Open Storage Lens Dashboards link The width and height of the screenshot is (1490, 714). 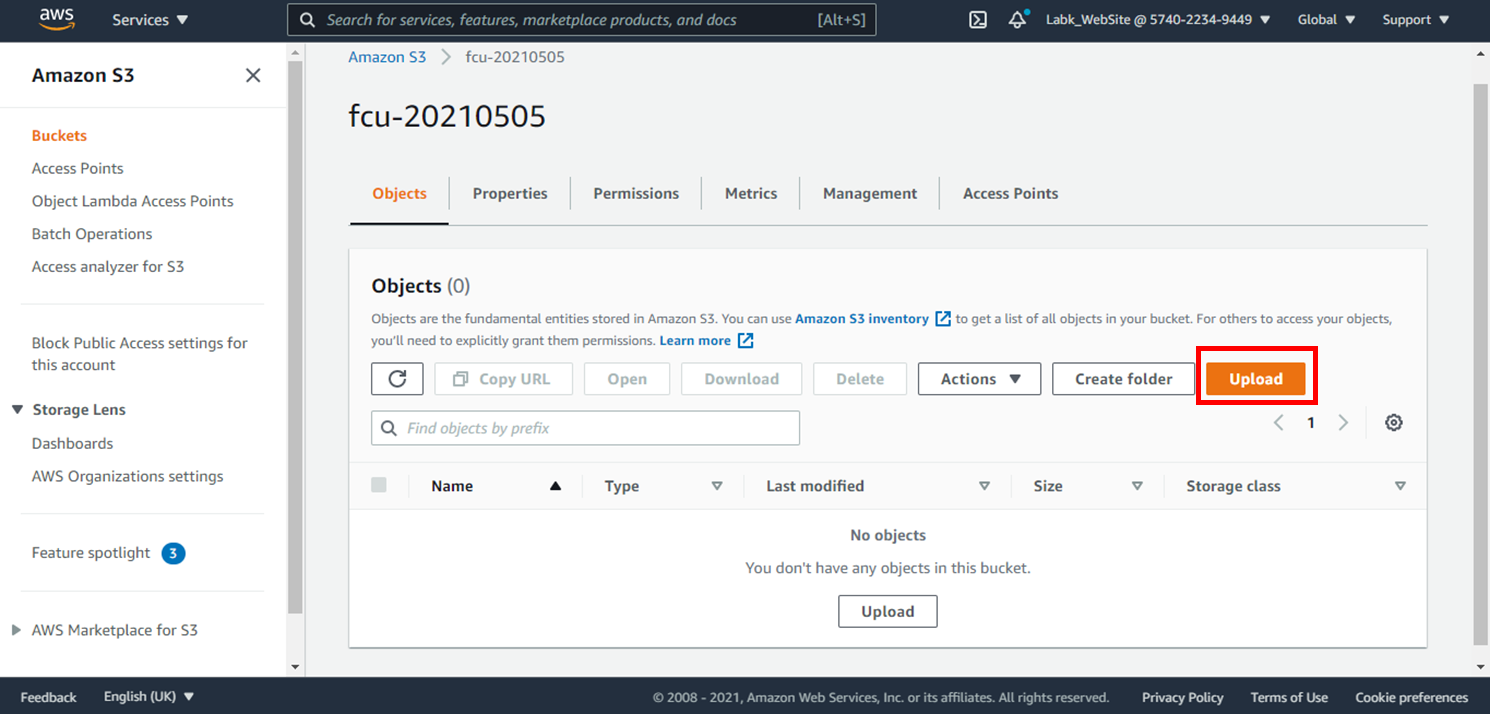tap(72, 443)
